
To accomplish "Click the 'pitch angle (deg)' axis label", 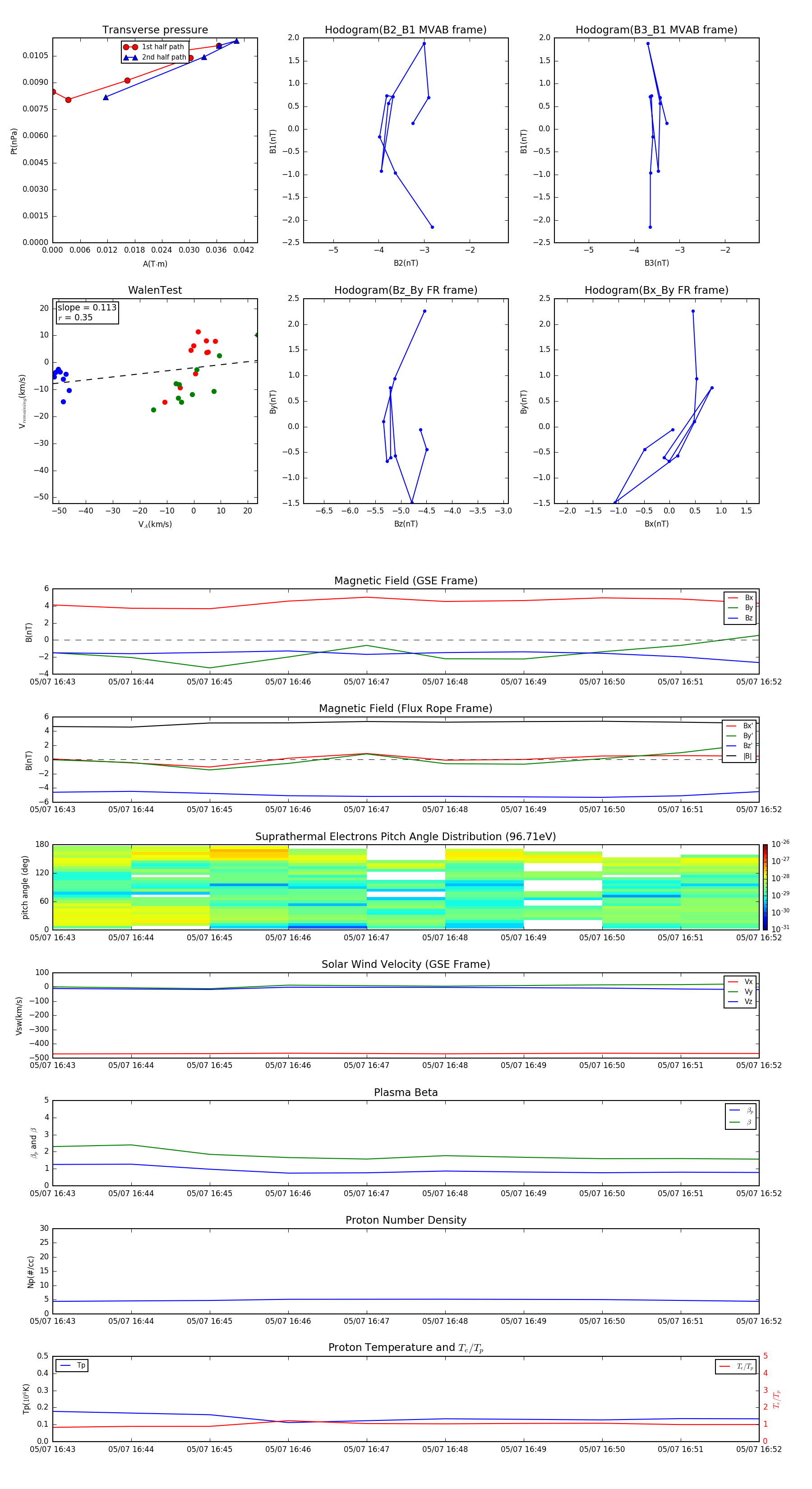I will coord(25,887).
